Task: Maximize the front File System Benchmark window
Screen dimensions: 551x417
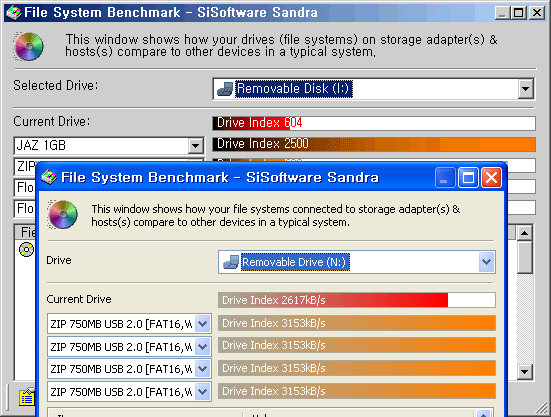Action: pos(468,177)
